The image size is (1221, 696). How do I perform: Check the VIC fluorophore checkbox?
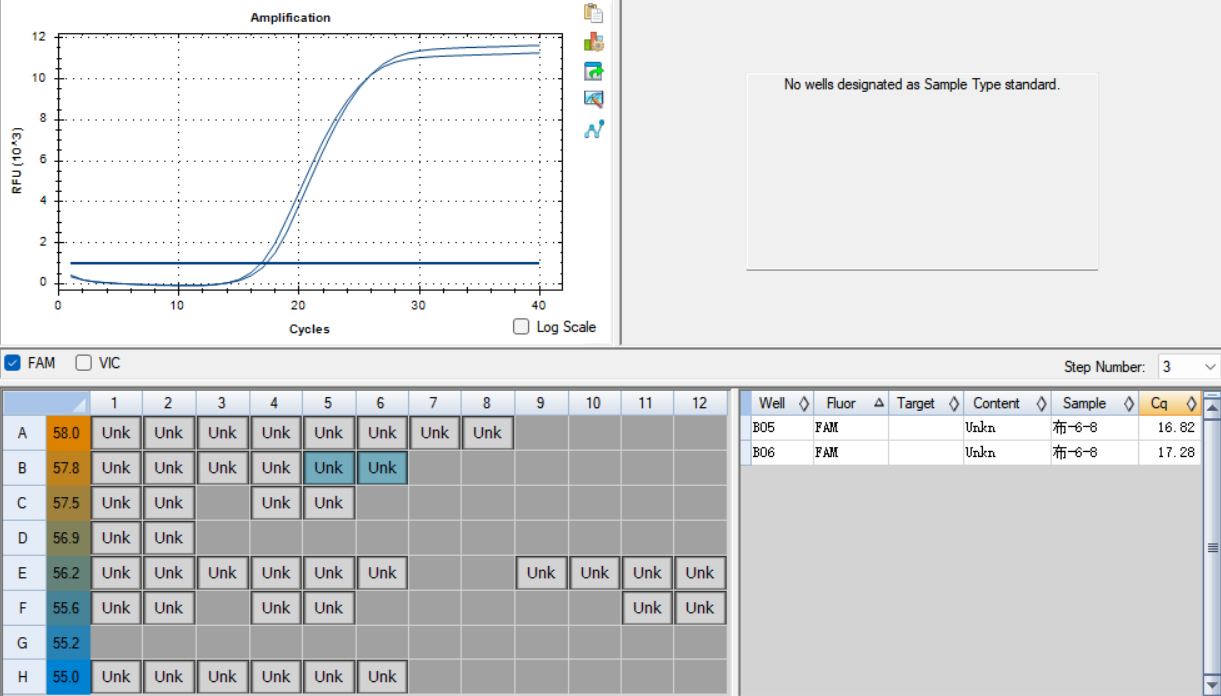(84, 363)
